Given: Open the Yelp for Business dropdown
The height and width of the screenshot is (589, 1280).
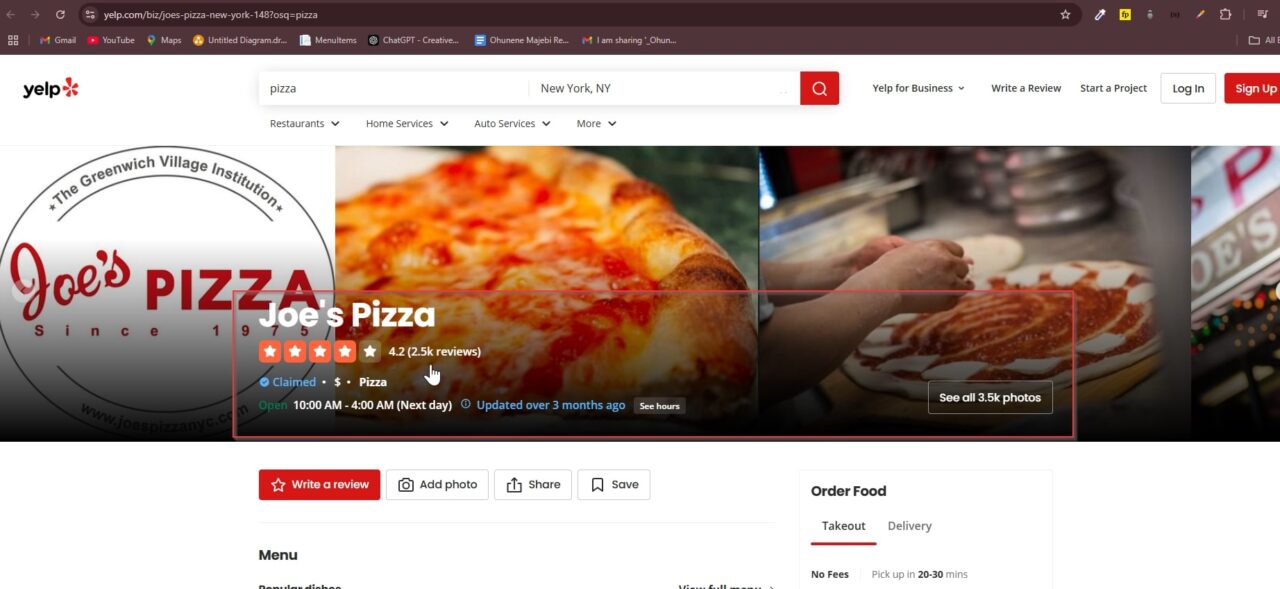Looking at the screenshot, I should (917, 88).
